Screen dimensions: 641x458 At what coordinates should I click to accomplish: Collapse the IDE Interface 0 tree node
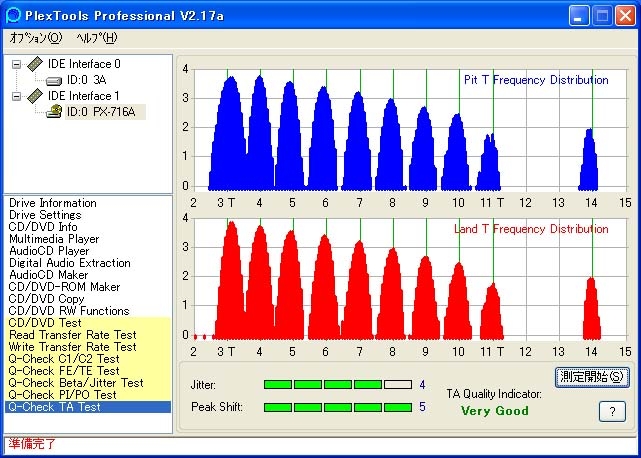point(16,64)
